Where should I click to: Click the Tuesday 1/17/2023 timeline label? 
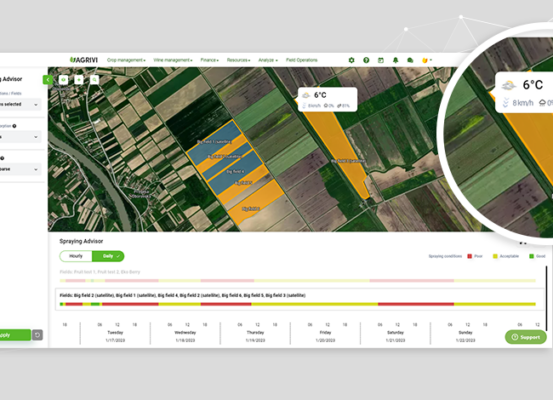pos(115,336)
